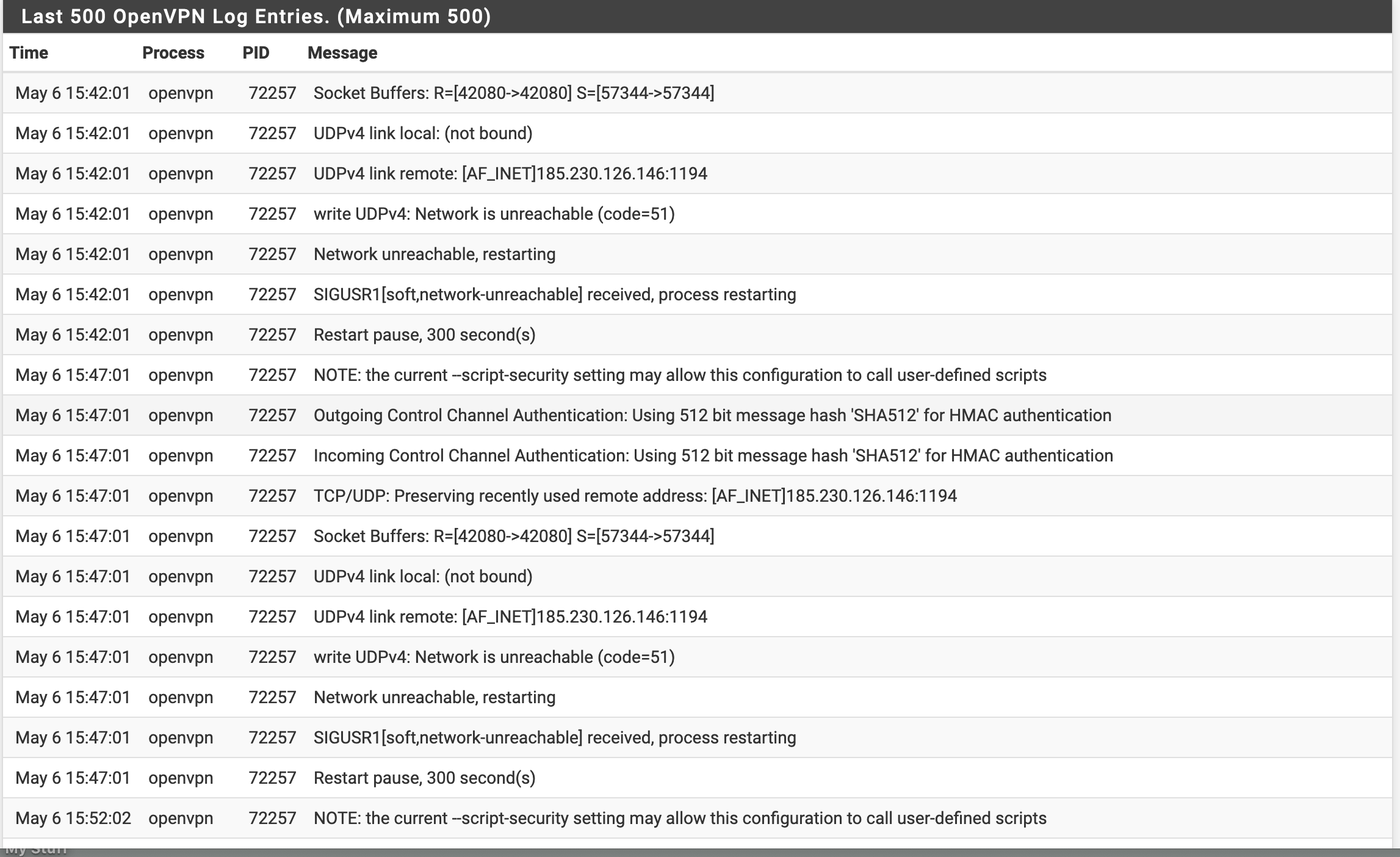The height and width of the screenshot is (857, 1400).
Task: Select the first UDPv4 link local entry at 15:42:01
Action: (x=698, y=133)
